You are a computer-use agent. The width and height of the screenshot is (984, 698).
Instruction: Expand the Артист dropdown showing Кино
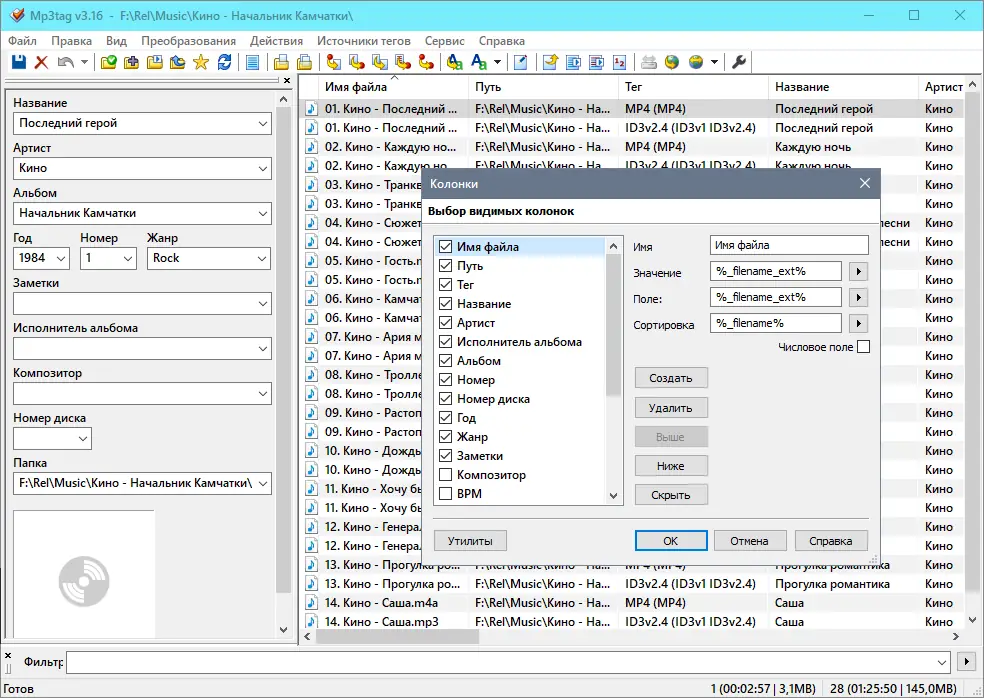pos(263,168)
